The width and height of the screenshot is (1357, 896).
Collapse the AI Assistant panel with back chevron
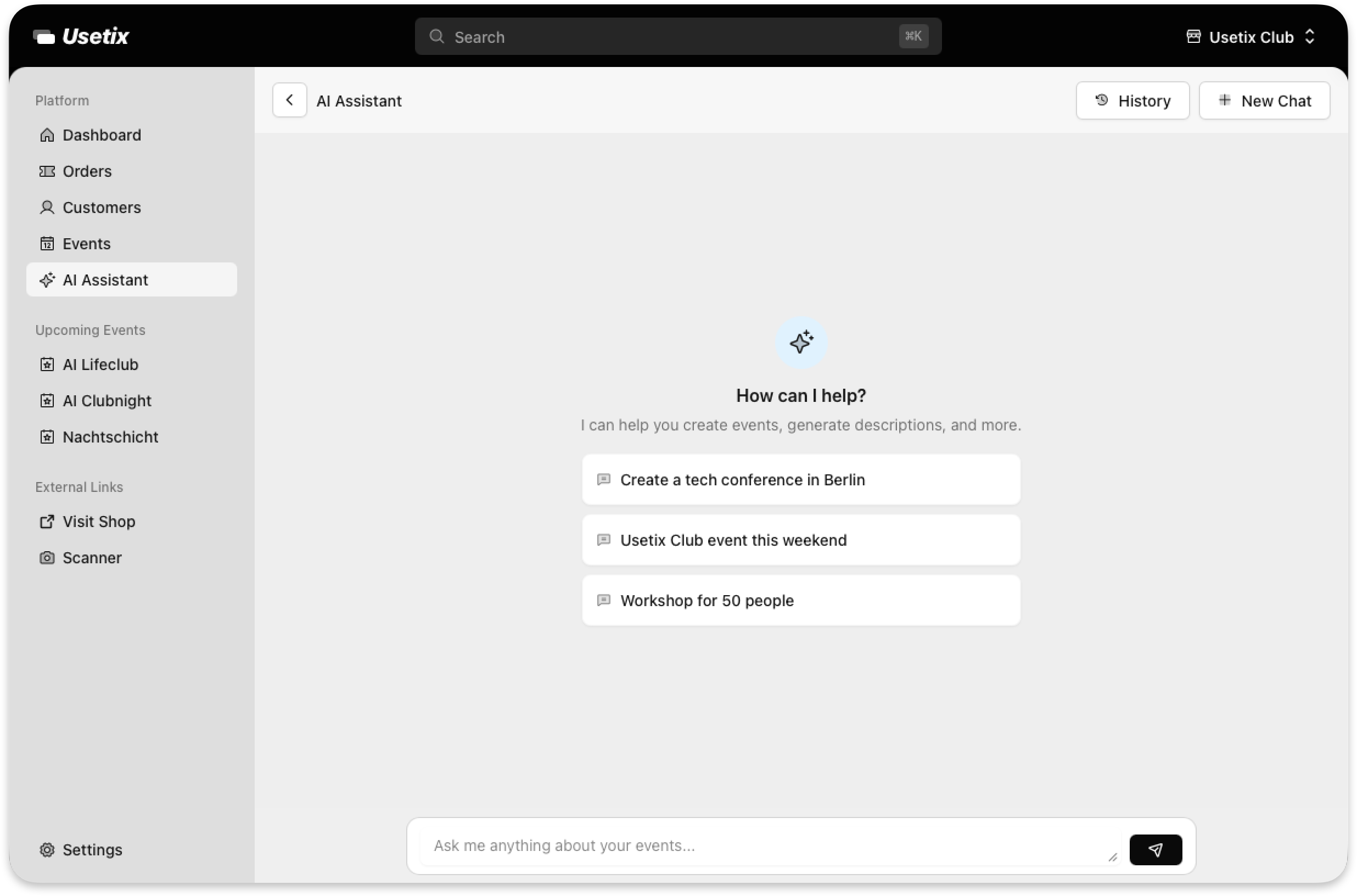290,100
